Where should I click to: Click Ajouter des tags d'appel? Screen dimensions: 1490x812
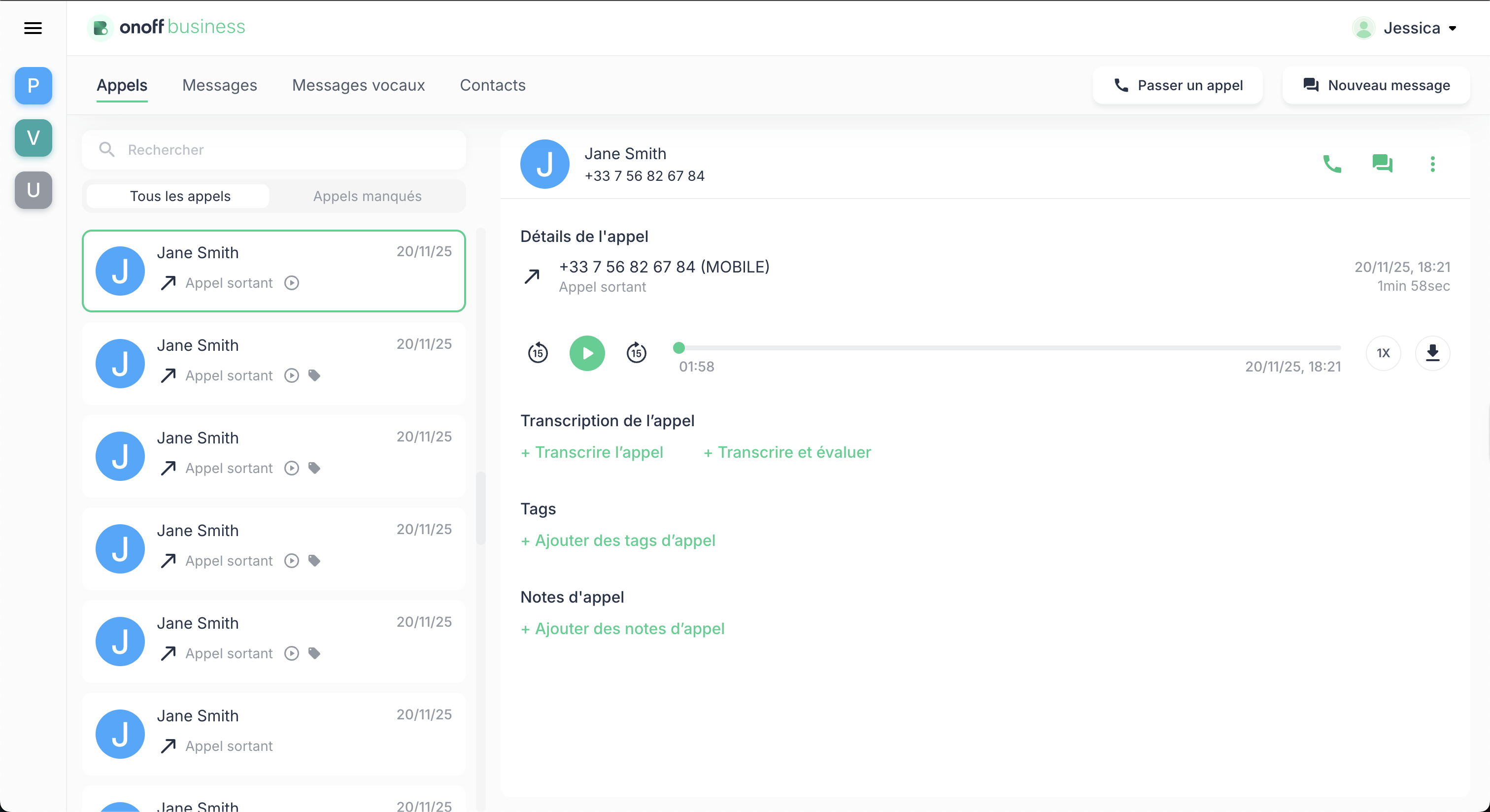618,540
